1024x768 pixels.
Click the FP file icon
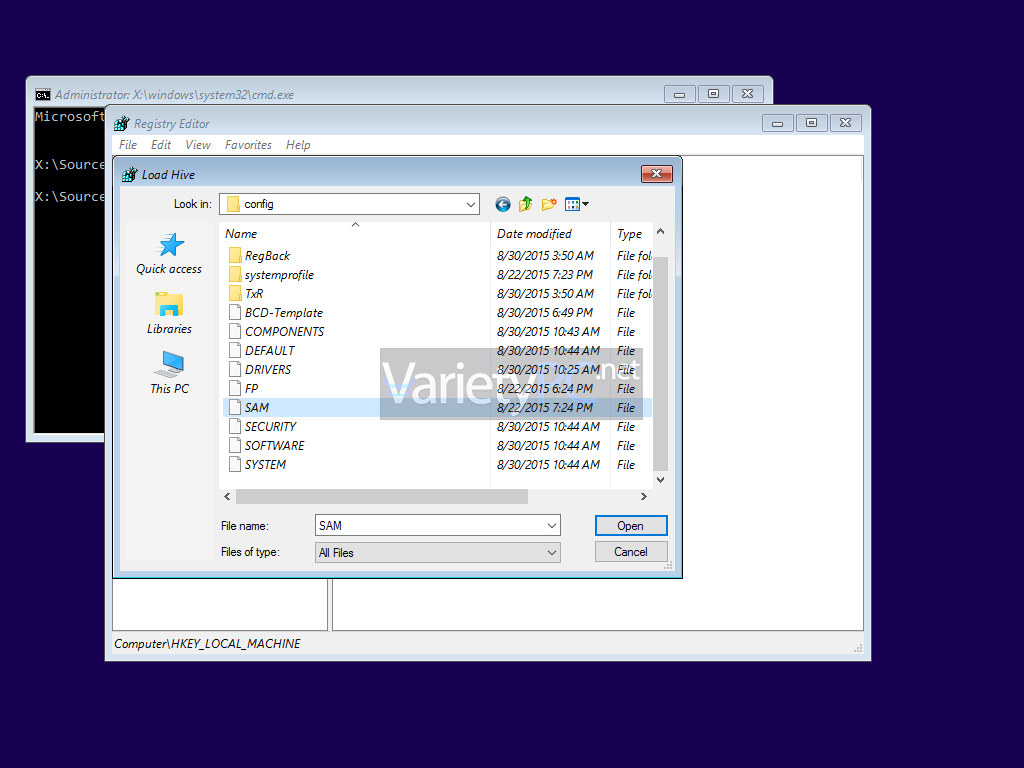pyautogui.click(x=235, y=388)
